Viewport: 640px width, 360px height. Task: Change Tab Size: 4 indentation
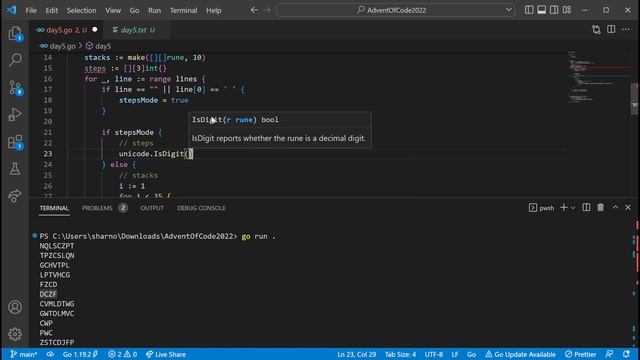pos(400,354)
